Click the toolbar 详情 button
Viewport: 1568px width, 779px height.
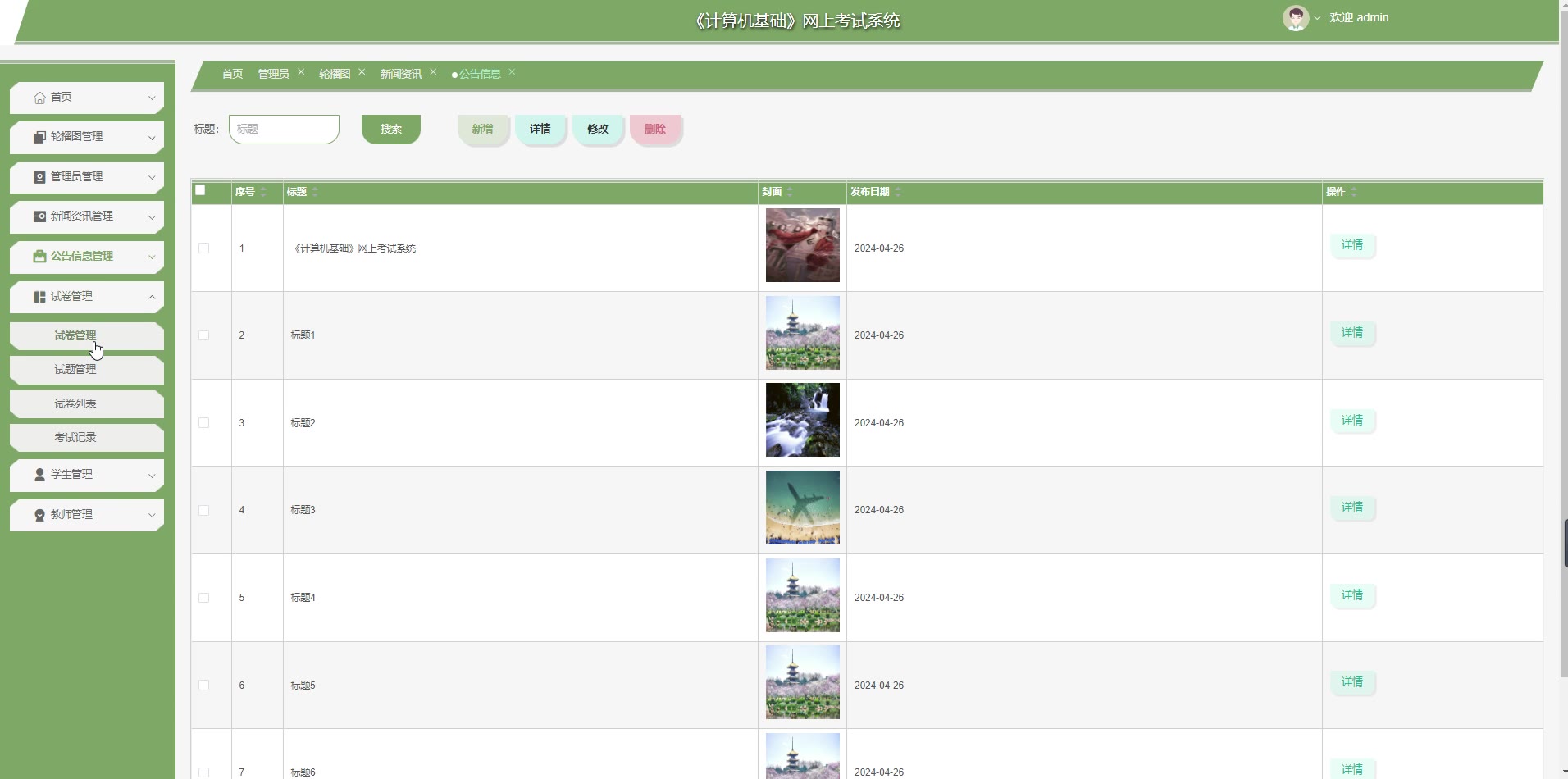540,129
